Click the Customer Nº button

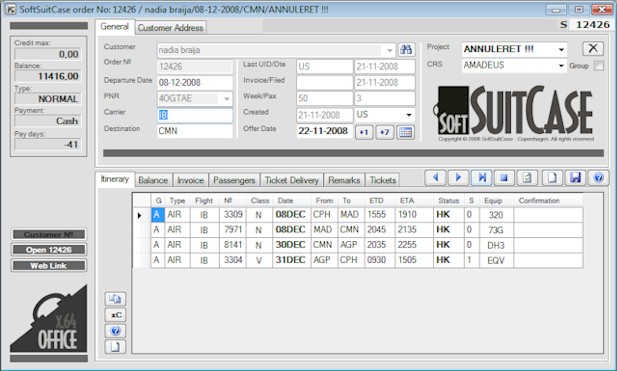click(x=49, y=234)
